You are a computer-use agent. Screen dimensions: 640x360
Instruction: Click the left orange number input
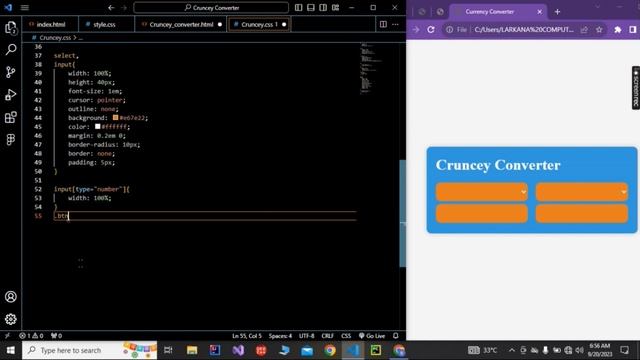point(482,213)
